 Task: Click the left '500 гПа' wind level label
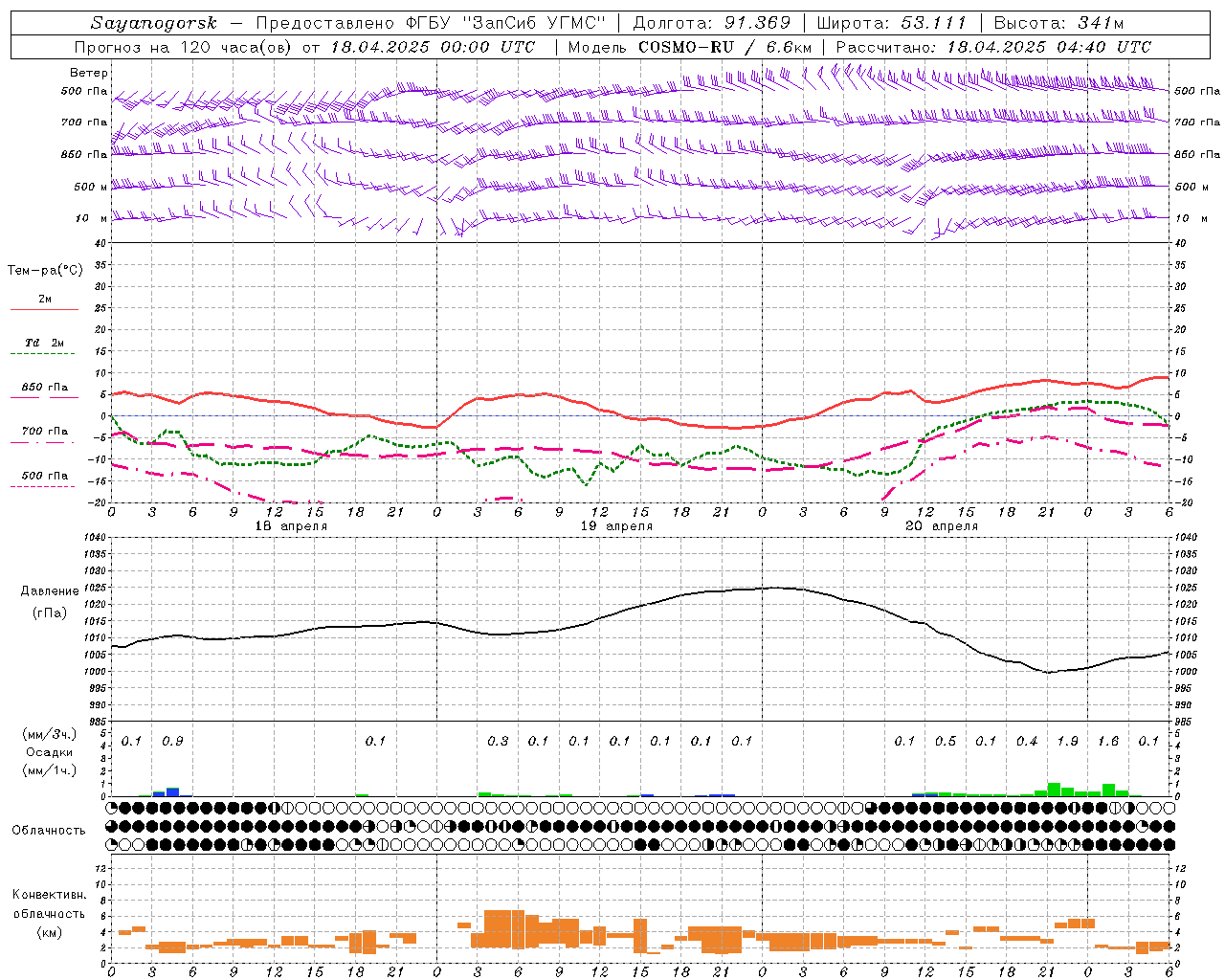pyautogui.click(x=84, y=91)
